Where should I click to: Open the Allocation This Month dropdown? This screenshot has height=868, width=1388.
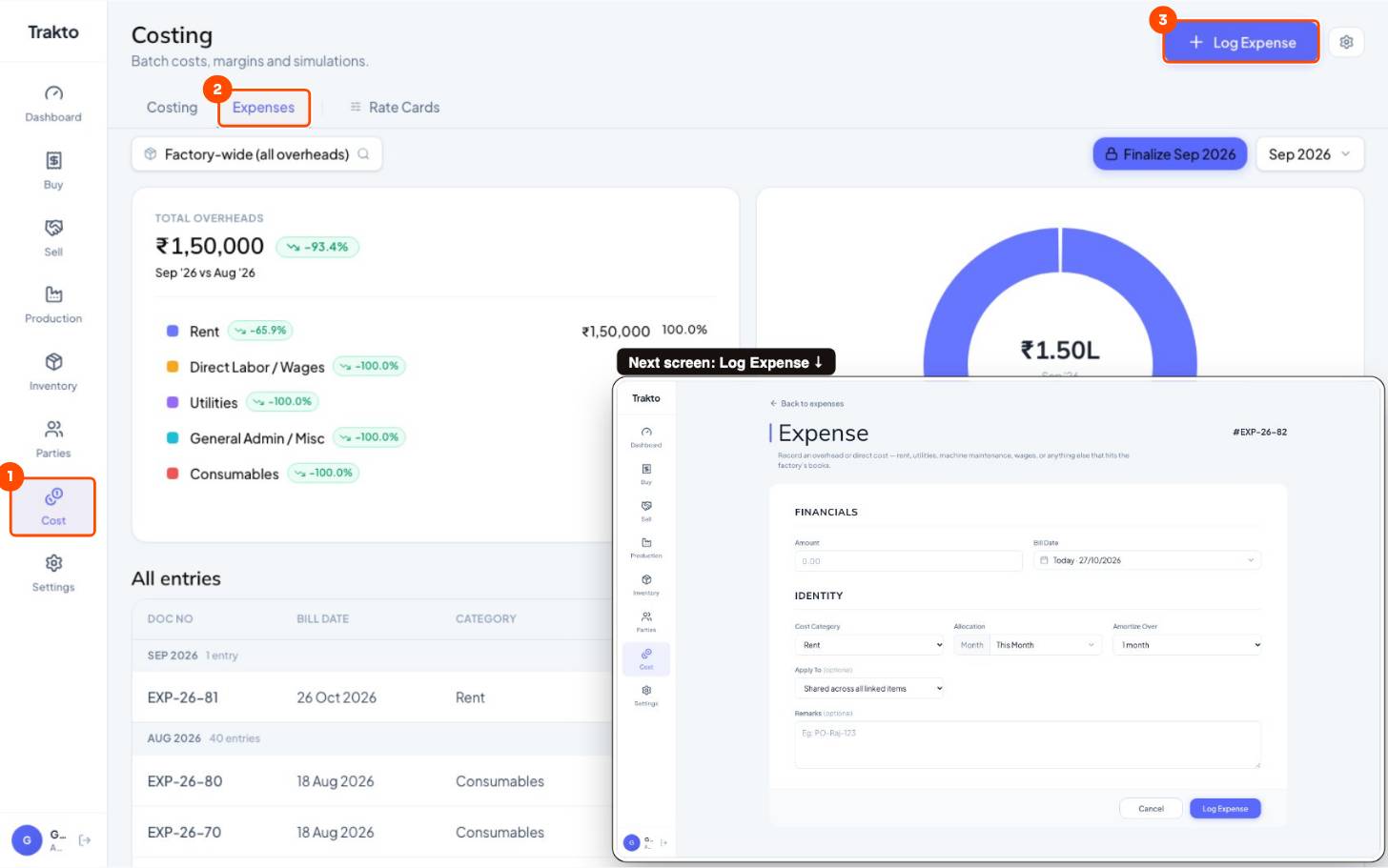[x=1046, y=645]
